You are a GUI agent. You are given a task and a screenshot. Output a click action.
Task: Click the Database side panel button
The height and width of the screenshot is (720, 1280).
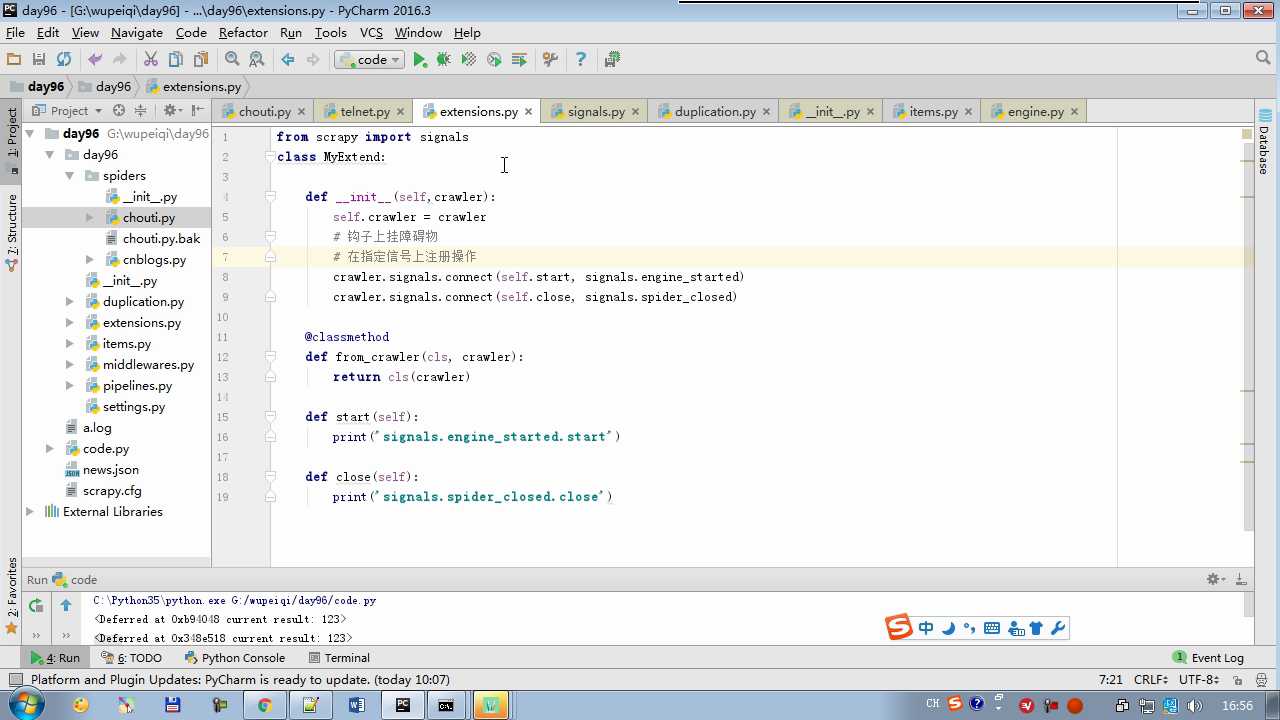click(x=1264, y=142)
